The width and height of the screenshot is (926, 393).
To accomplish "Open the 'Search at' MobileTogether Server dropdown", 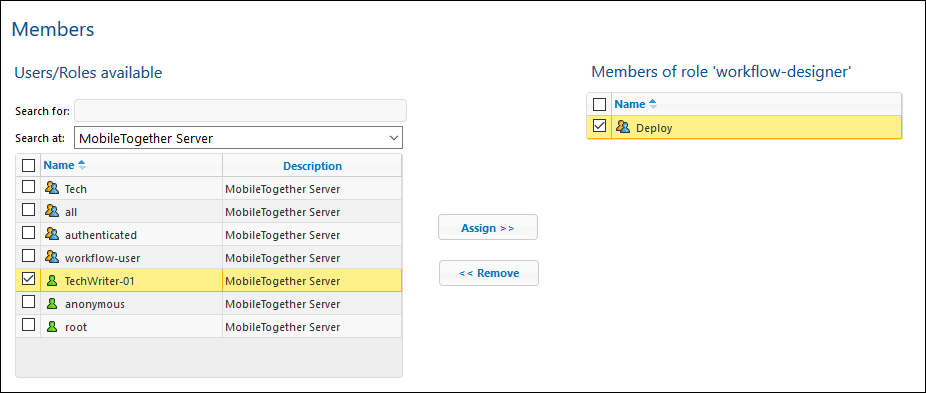I will click(239, 138).
